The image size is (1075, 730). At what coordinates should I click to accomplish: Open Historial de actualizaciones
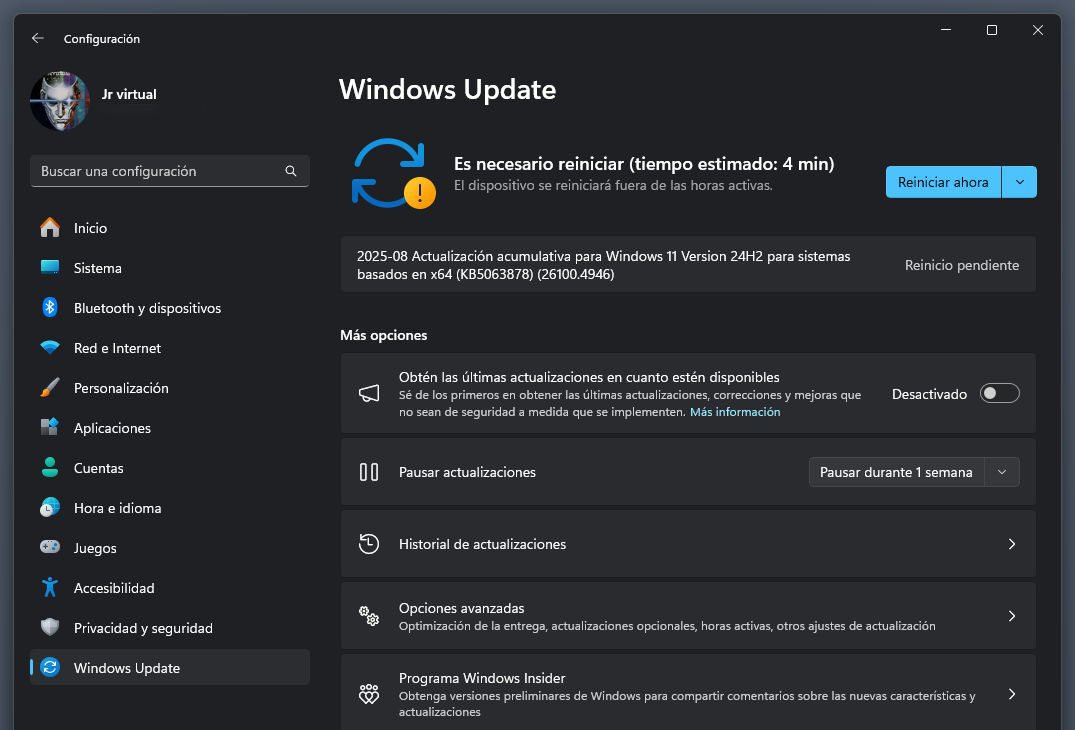click(688, 544)
